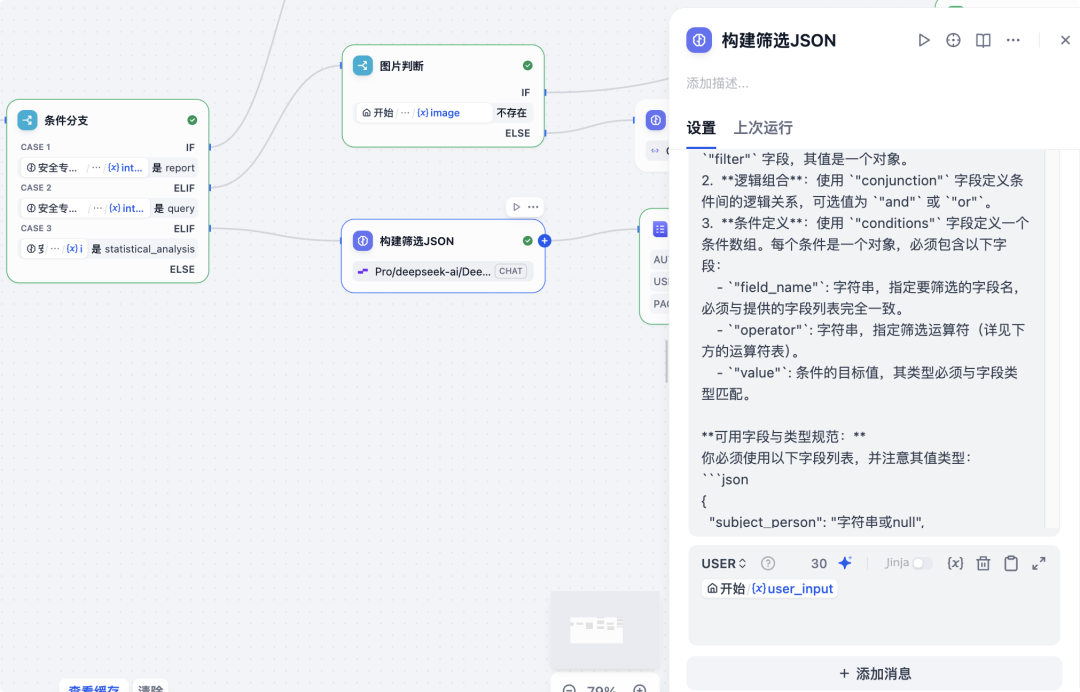The image size is (1080, 692).
Task: Expand the USER message editor to fullscreen
Action: click(1039, 564)
